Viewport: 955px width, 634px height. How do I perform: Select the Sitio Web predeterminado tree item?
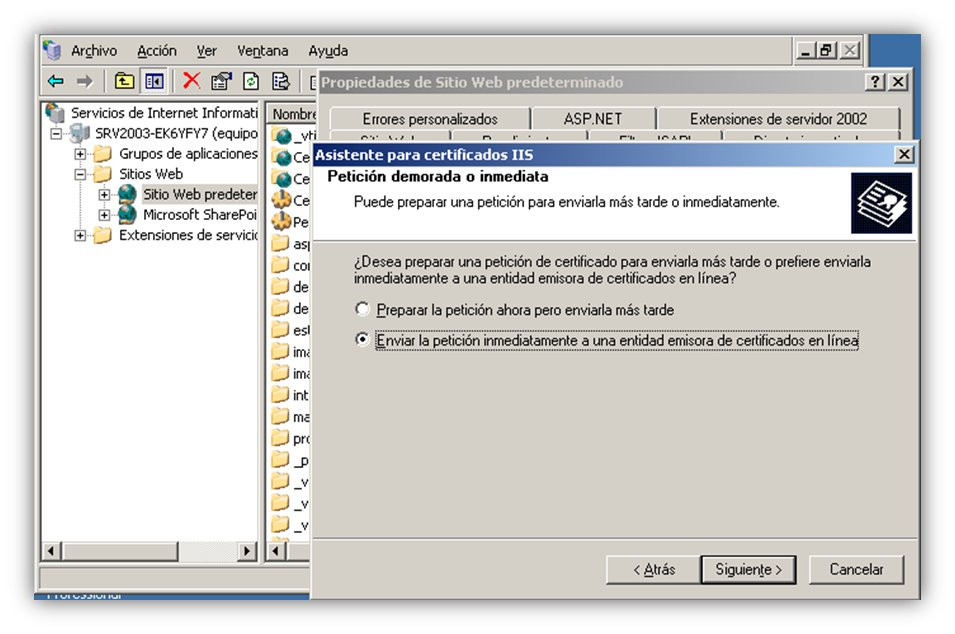[x=200, y=194]
